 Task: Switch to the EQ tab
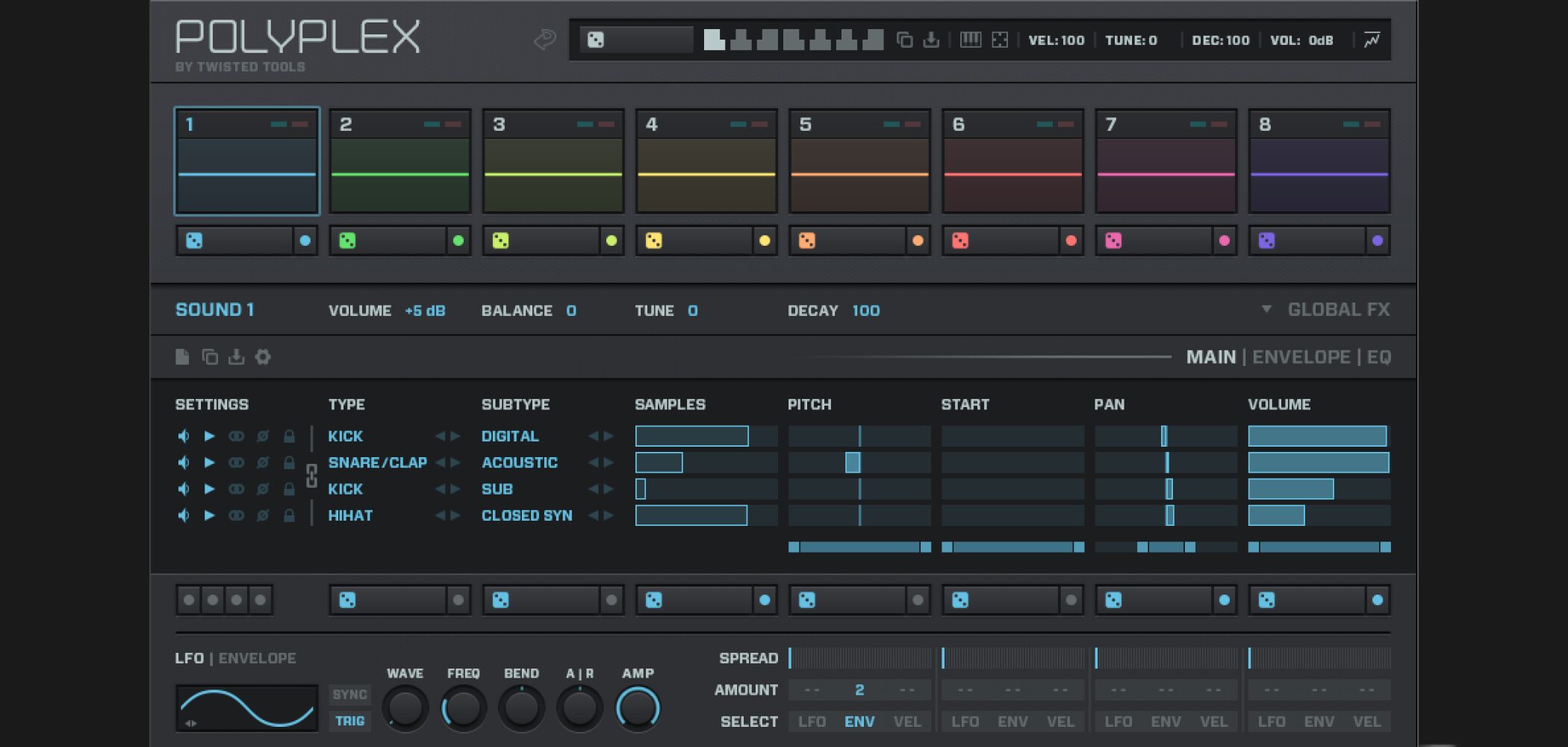pos(1379,357)
